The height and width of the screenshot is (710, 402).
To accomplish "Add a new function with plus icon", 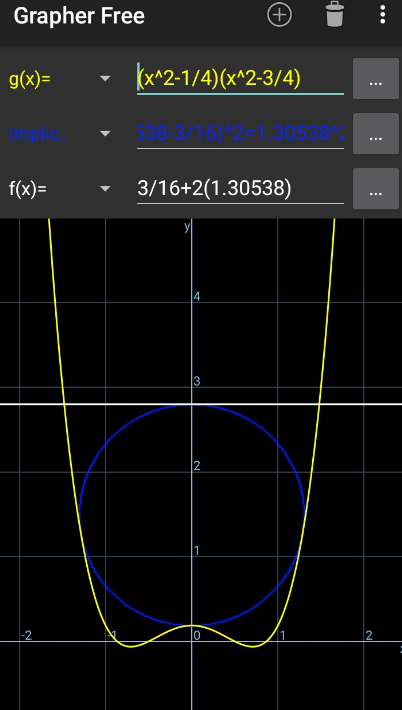I will pyautogui.click(x=279, y=15).
